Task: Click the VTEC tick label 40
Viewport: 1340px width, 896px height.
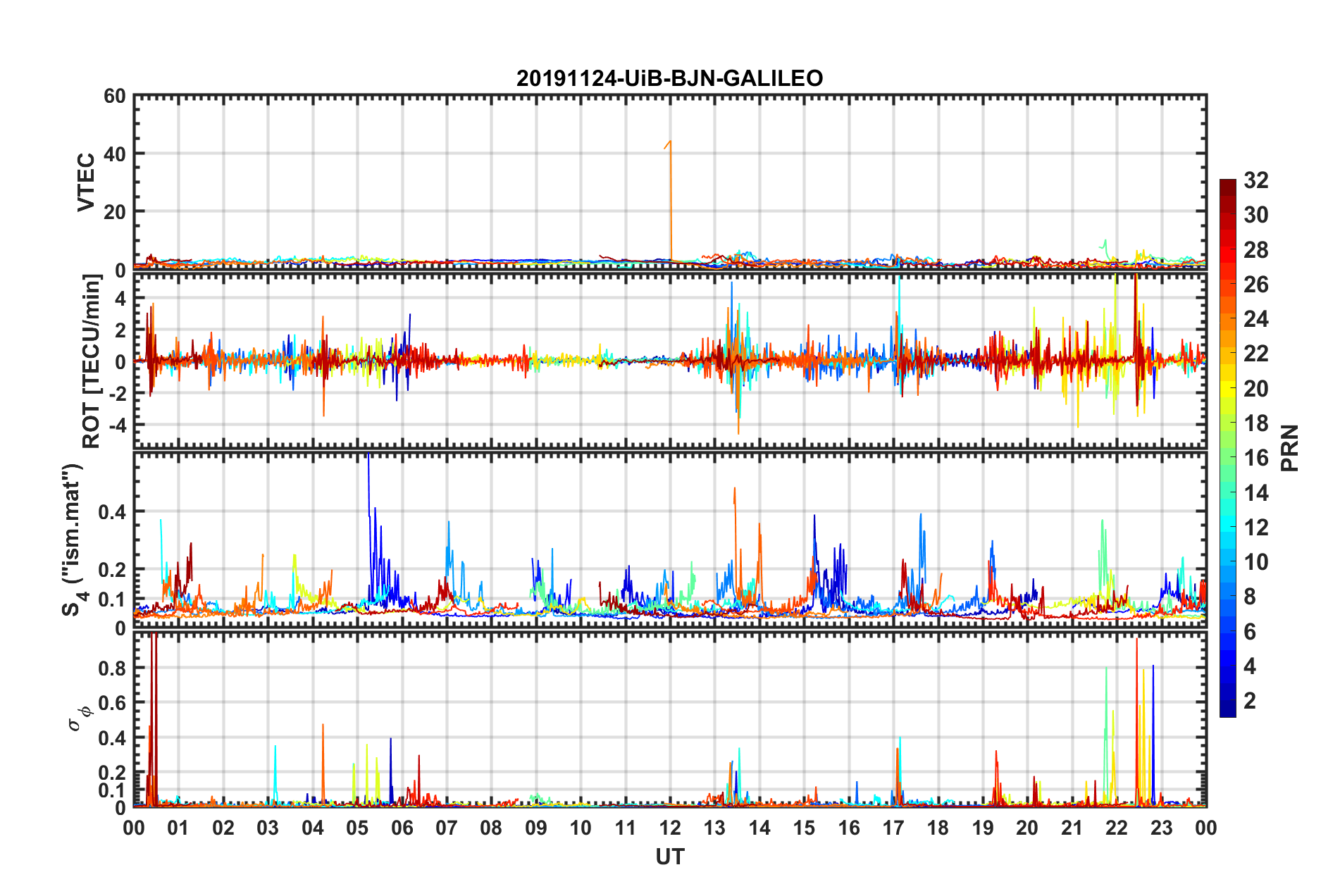Action: (x=115, y=154)
